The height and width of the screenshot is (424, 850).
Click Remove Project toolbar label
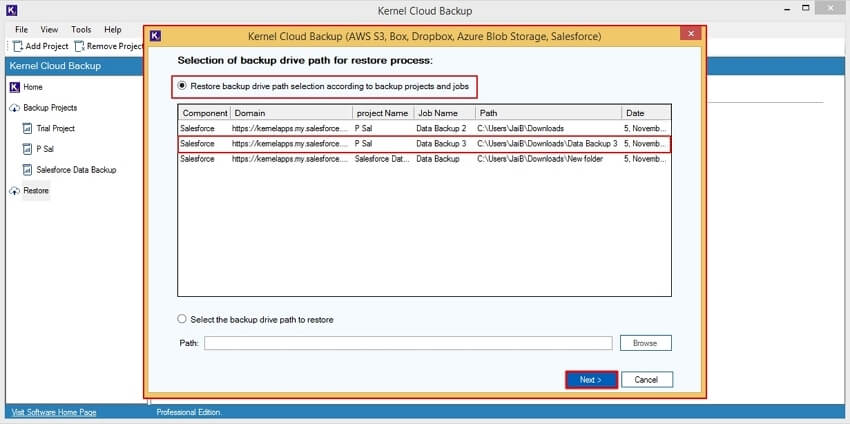pos(115,46)
